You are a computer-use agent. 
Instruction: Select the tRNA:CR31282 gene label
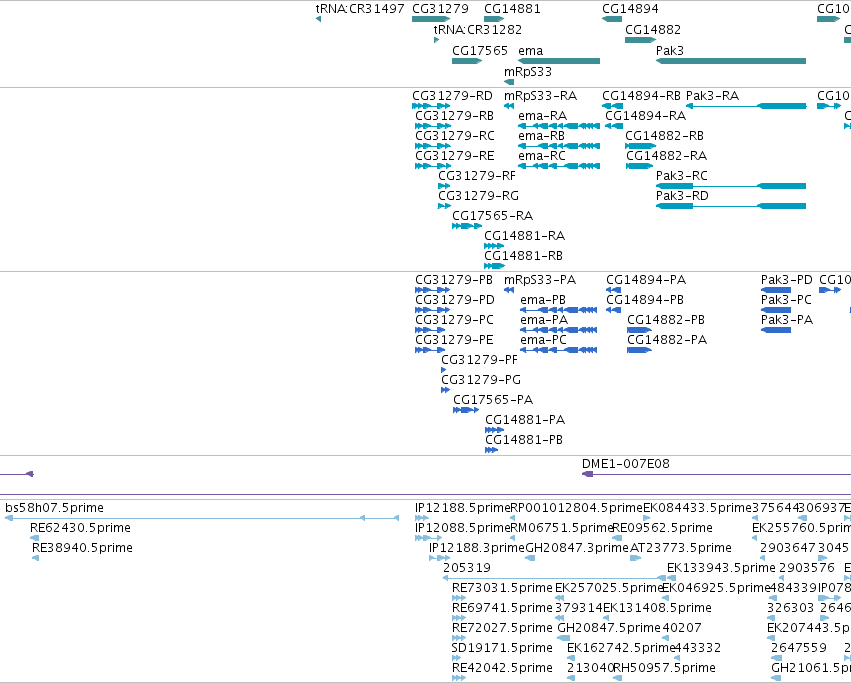pos(478,29)
